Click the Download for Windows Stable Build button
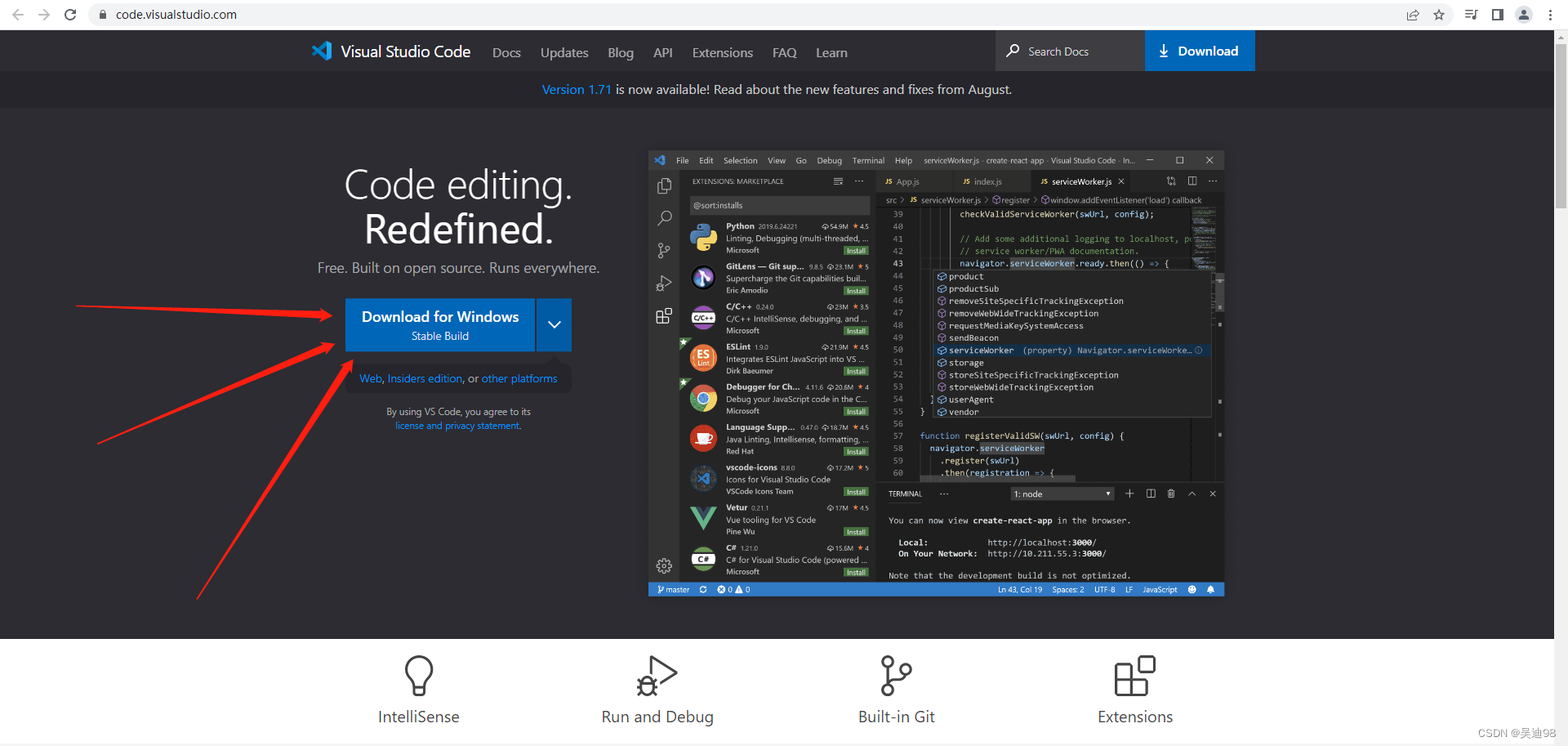 tap(440, 324)
